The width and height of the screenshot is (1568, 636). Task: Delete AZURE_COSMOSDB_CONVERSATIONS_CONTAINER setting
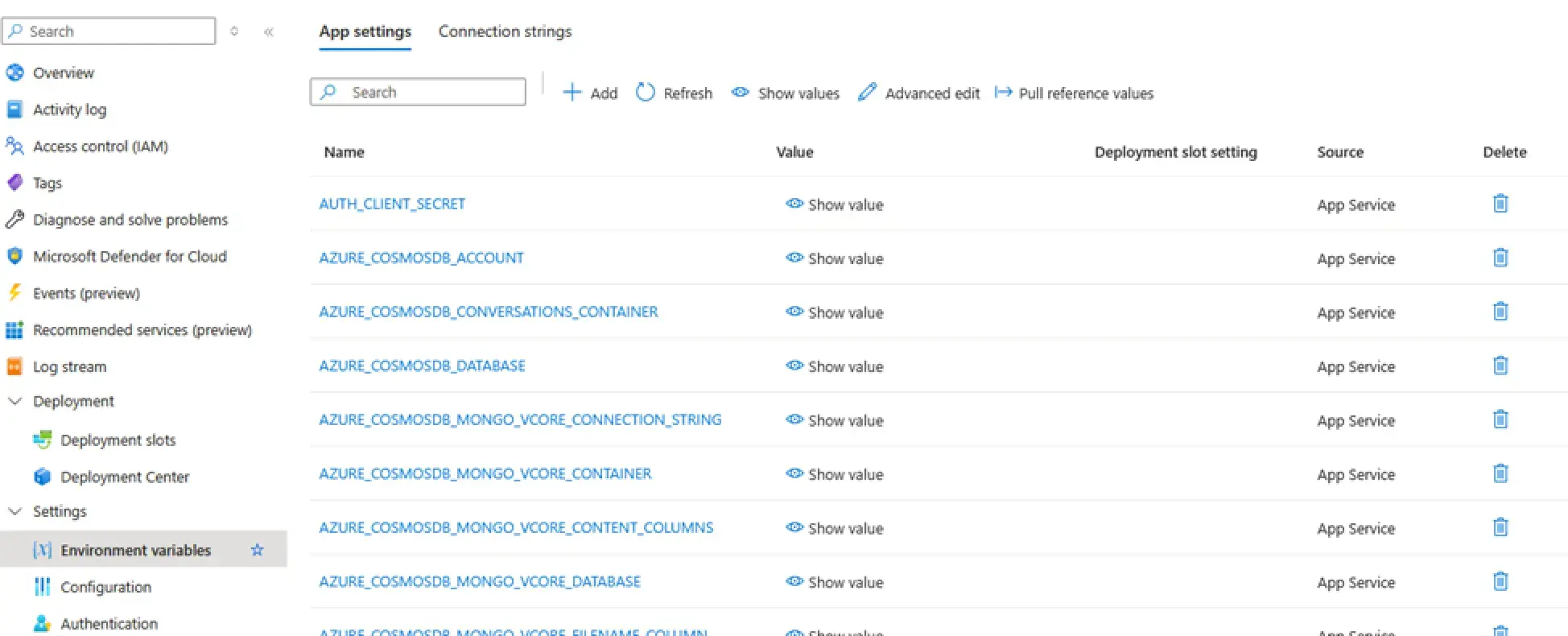click(x=1500, y=312)
